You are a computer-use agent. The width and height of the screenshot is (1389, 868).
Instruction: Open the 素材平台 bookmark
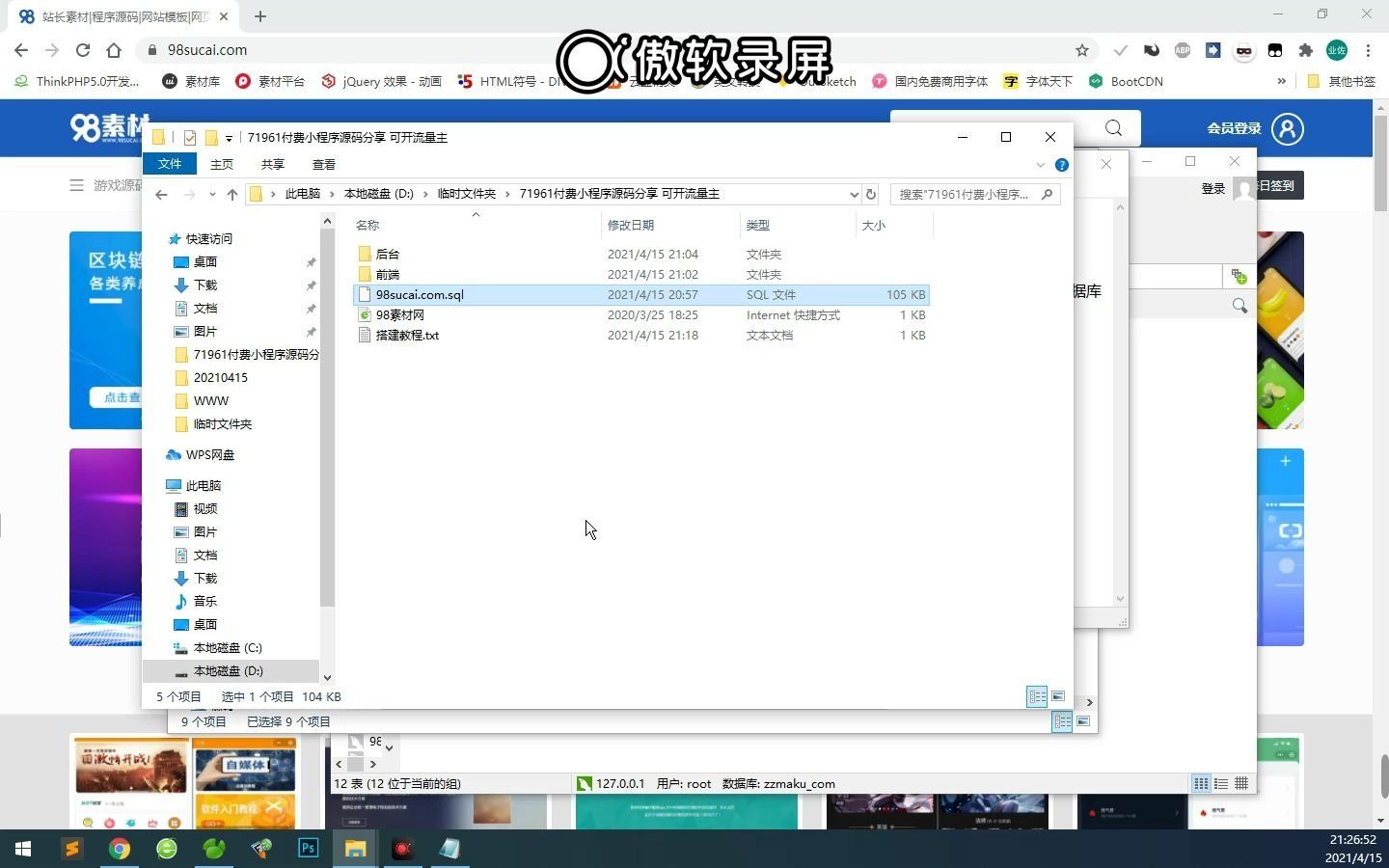[x=270, y=81]
